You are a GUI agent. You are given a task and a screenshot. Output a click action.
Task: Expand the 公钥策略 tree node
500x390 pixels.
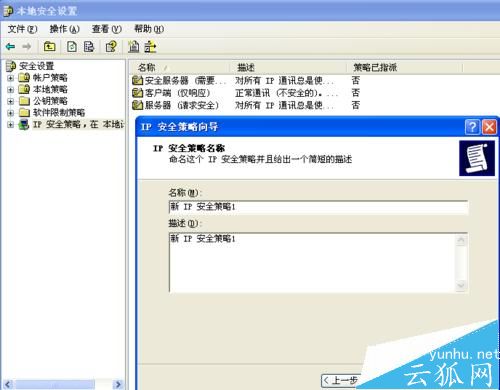point(11,101)
